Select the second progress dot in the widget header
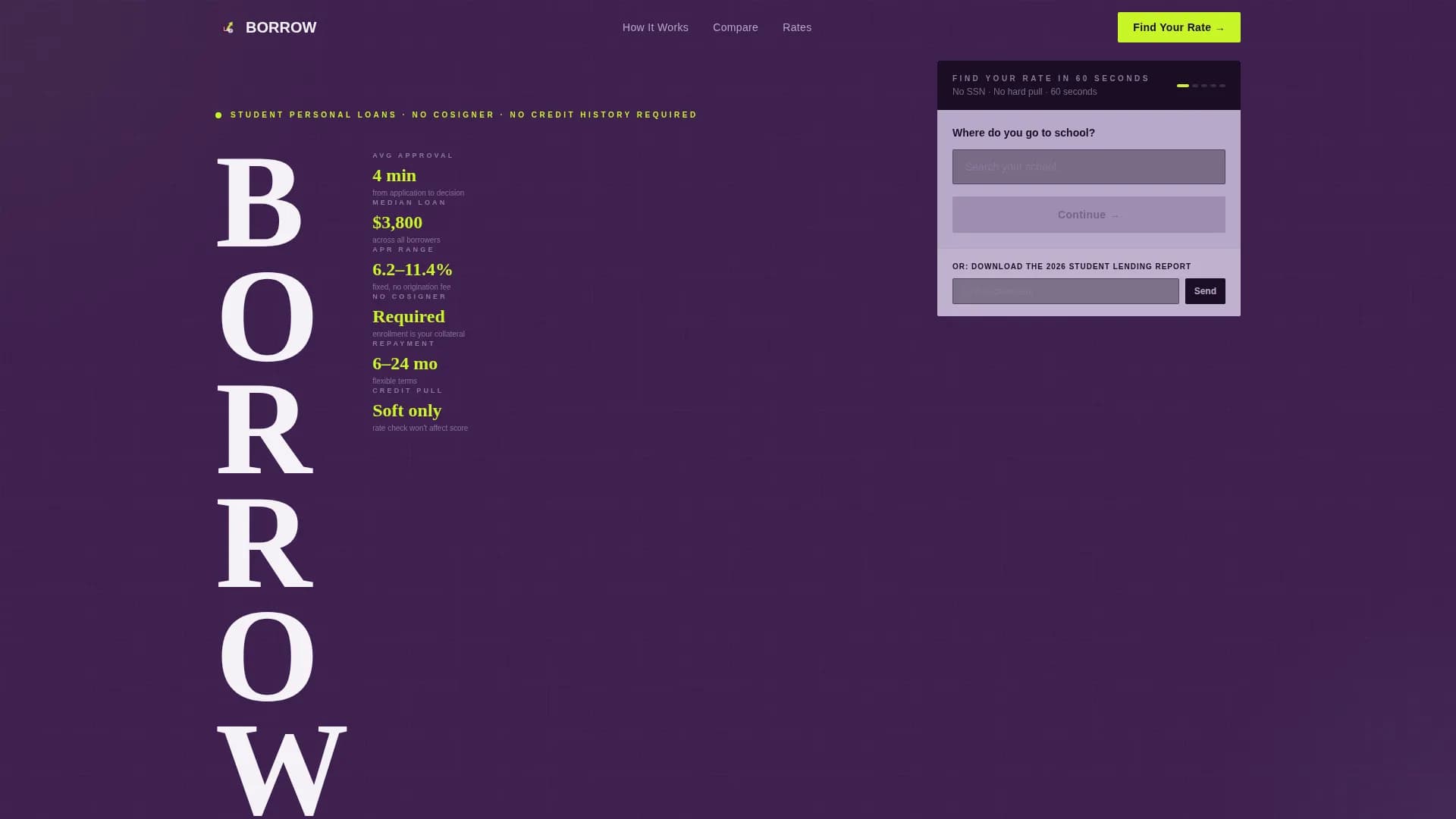Image resolution: width=1456 pixels, height=819 pixels. pyautogui.click(x=1194, y=86)
